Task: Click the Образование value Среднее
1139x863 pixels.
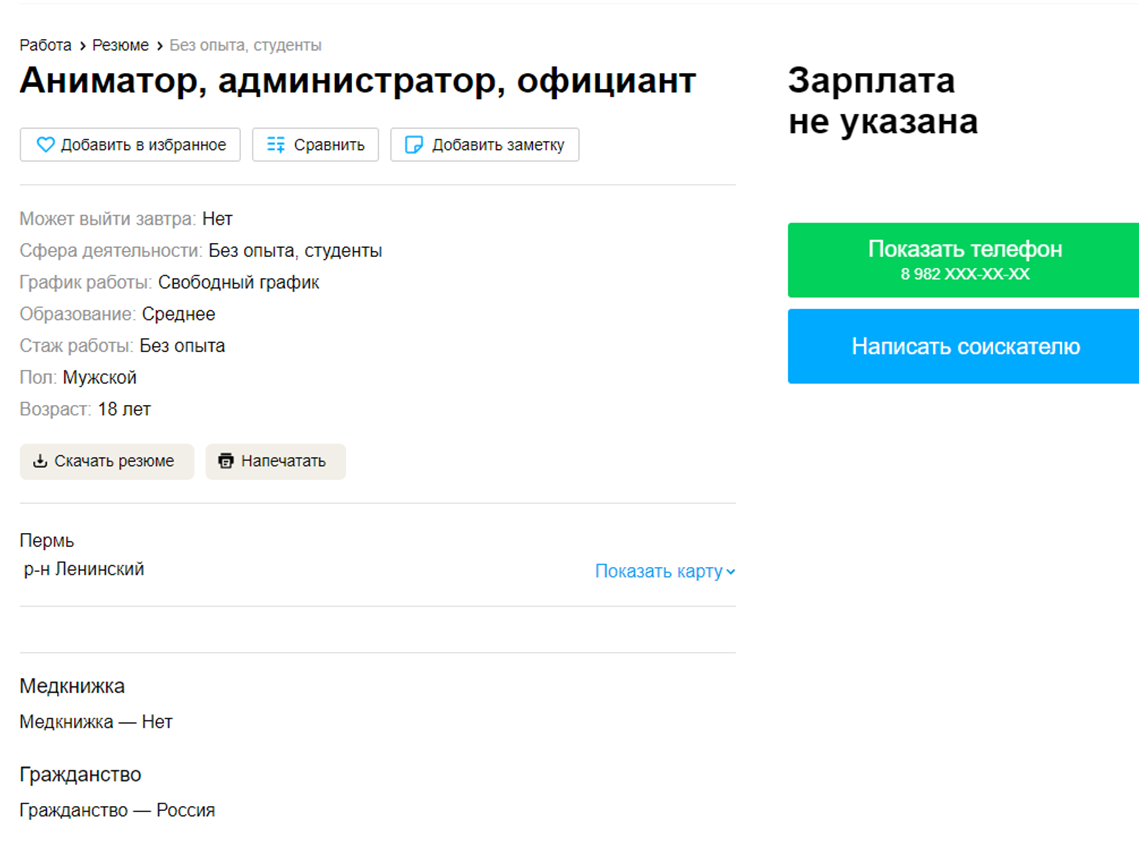Action: click(179, 315)
